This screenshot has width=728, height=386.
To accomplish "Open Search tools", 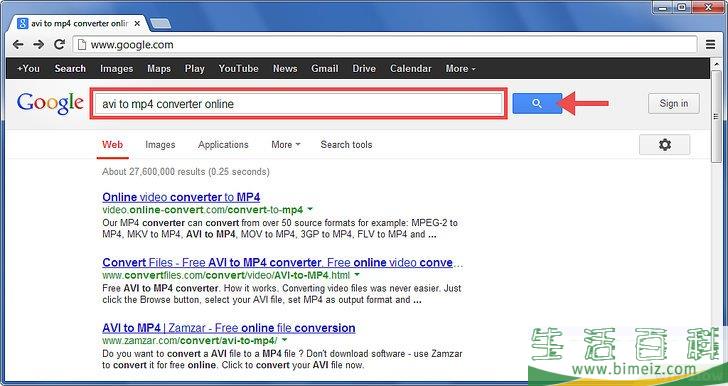I will click(346, 144).
